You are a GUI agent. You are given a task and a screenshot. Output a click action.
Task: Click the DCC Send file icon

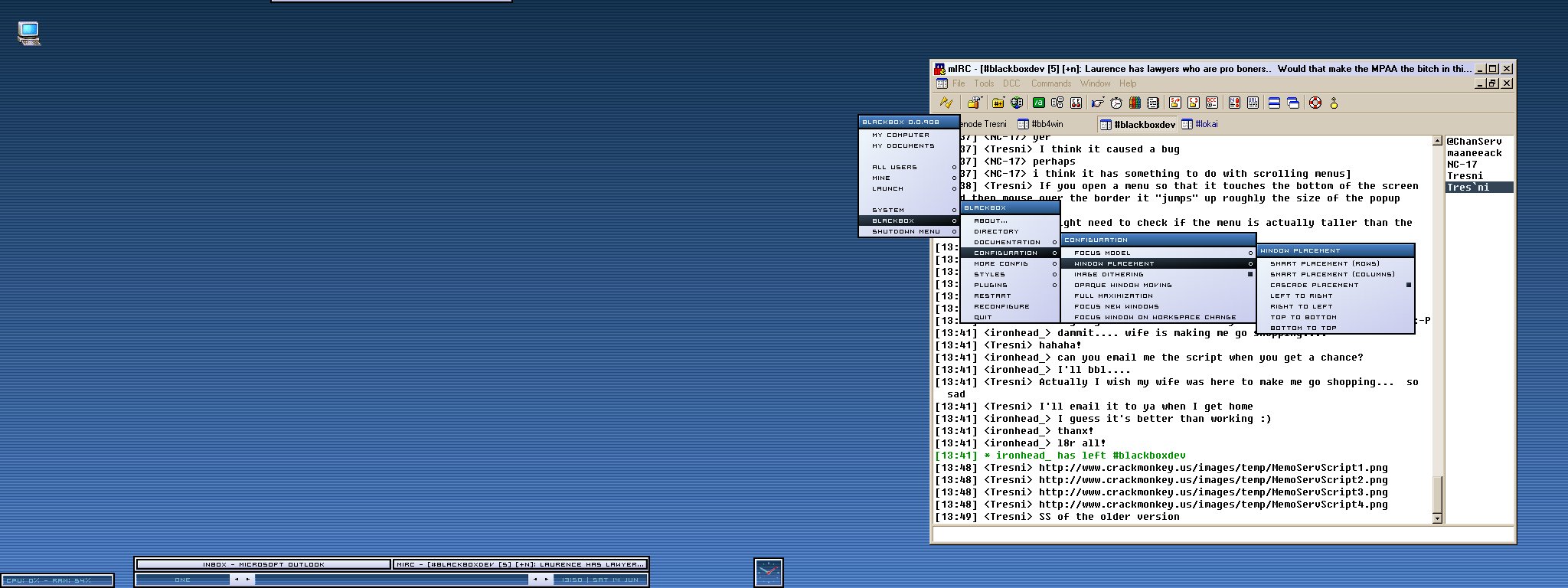[1174, 103]
